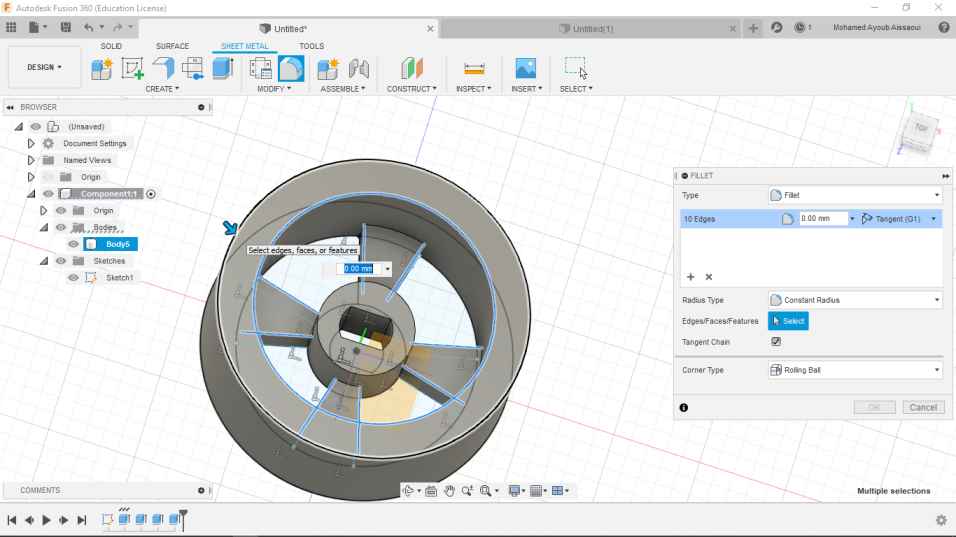Select the Create Sketch tool
Viewport: 956px width, 537px height.
(132, 68)
